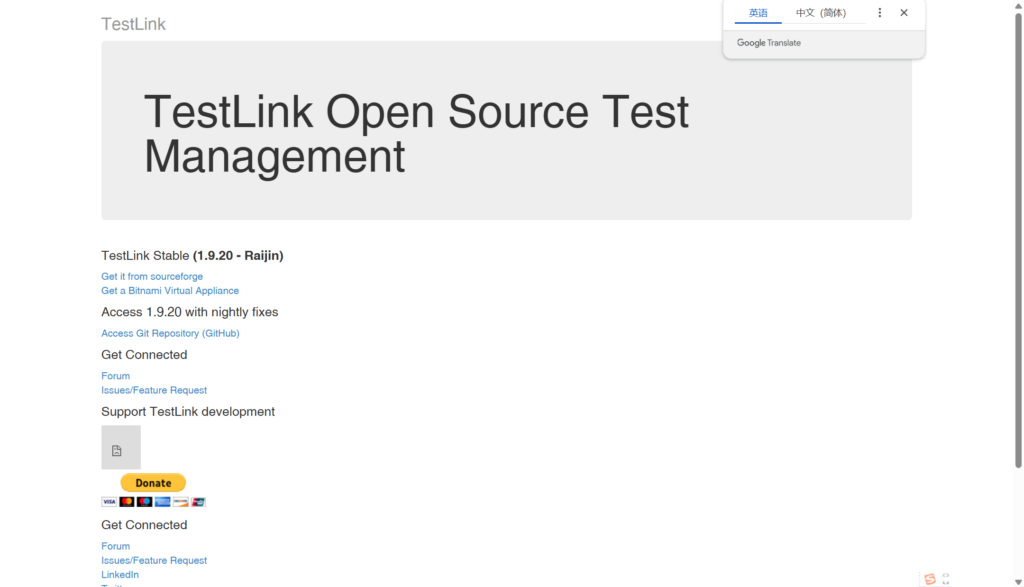The height and width of the screenshot is (587, 1024).
Task: Click the scrollbar down arrow
Action: coord(1018,581)
